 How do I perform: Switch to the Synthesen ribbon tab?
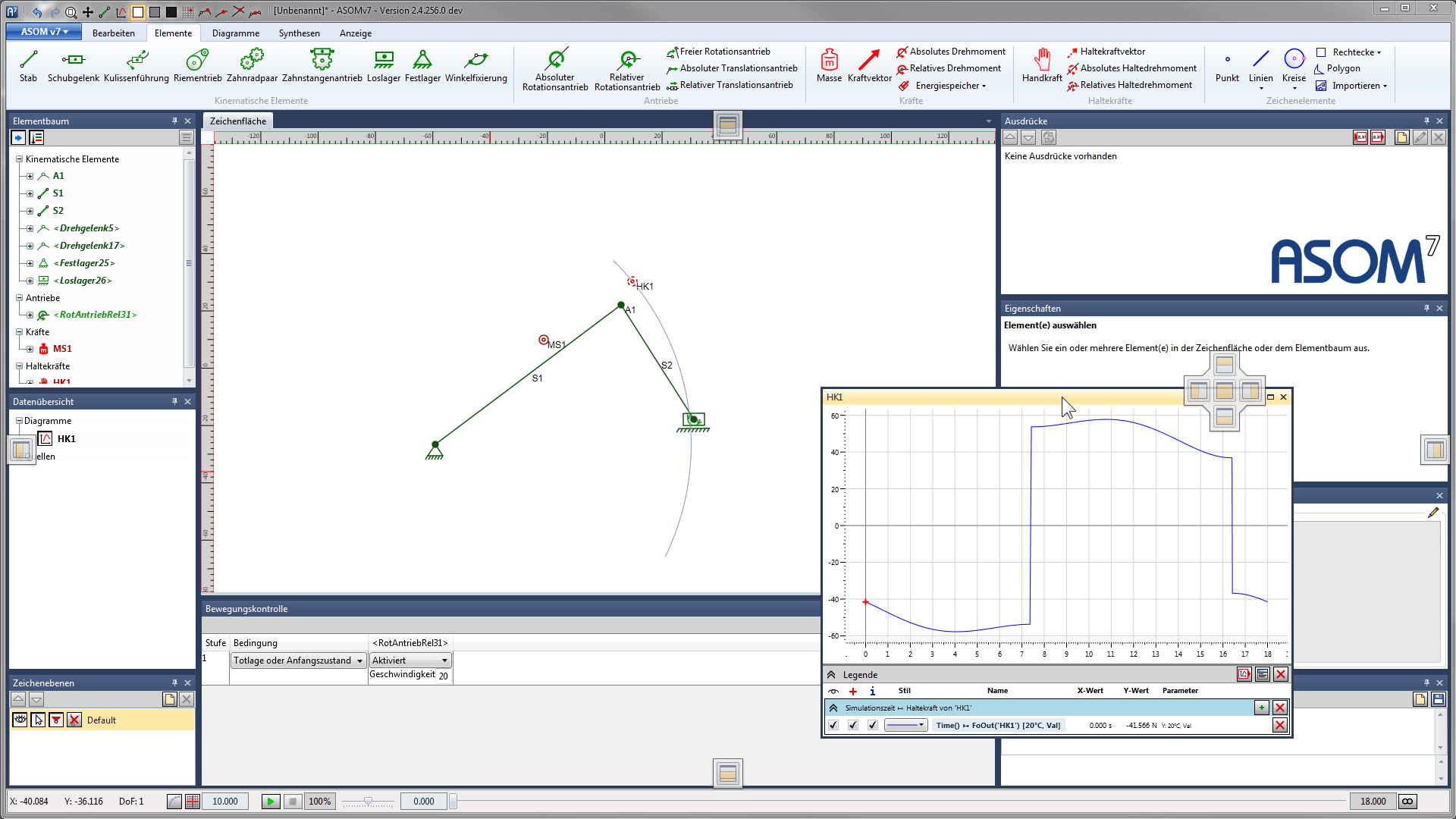(x=300, y=33)
